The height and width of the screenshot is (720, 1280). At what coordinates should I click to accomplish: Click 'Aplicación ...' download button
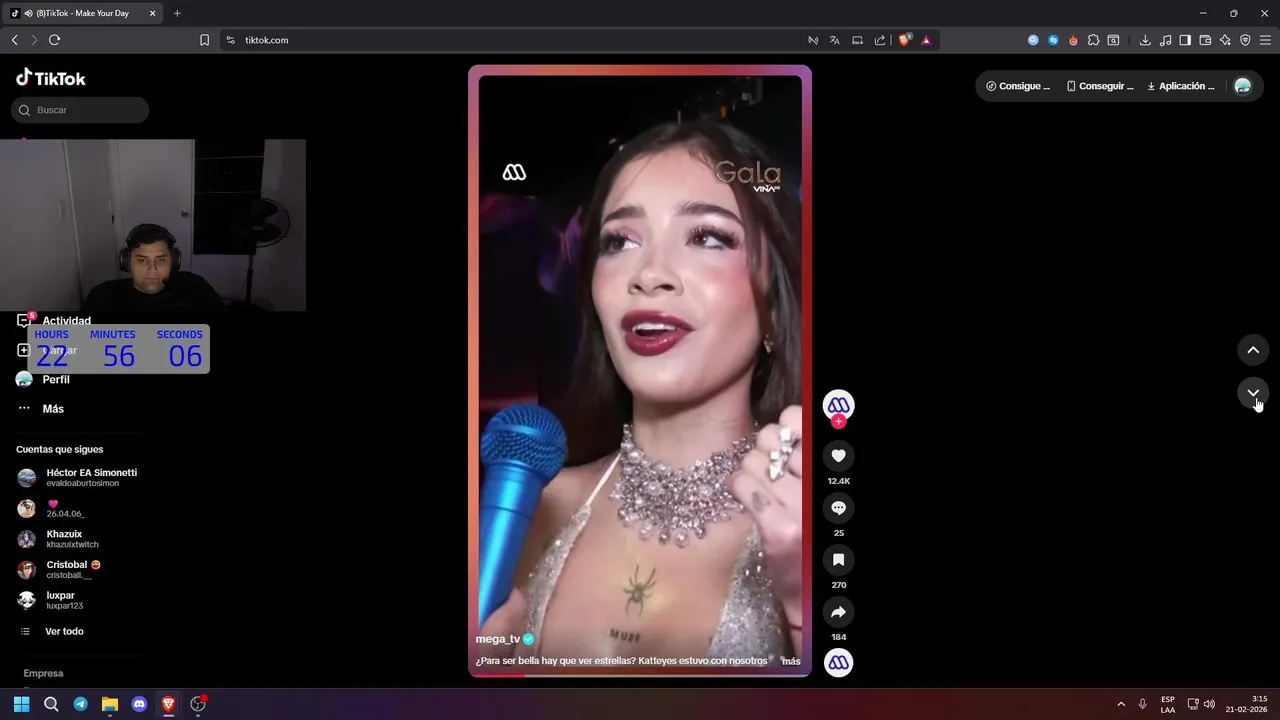1181,86
